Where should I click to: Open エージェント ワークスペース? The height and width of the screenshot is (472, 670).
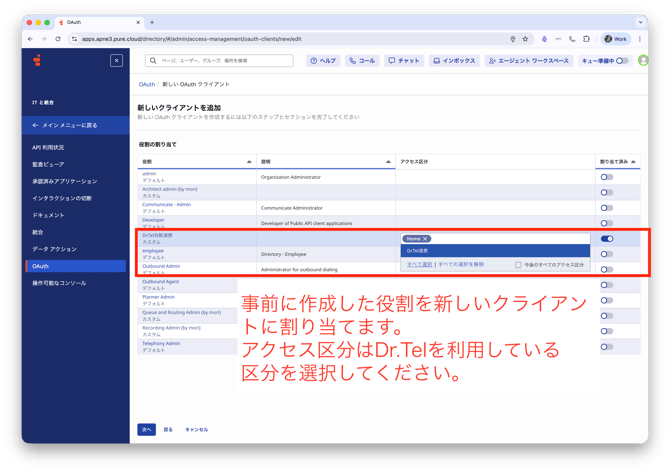pyautogui.click(x=529, y=61)
